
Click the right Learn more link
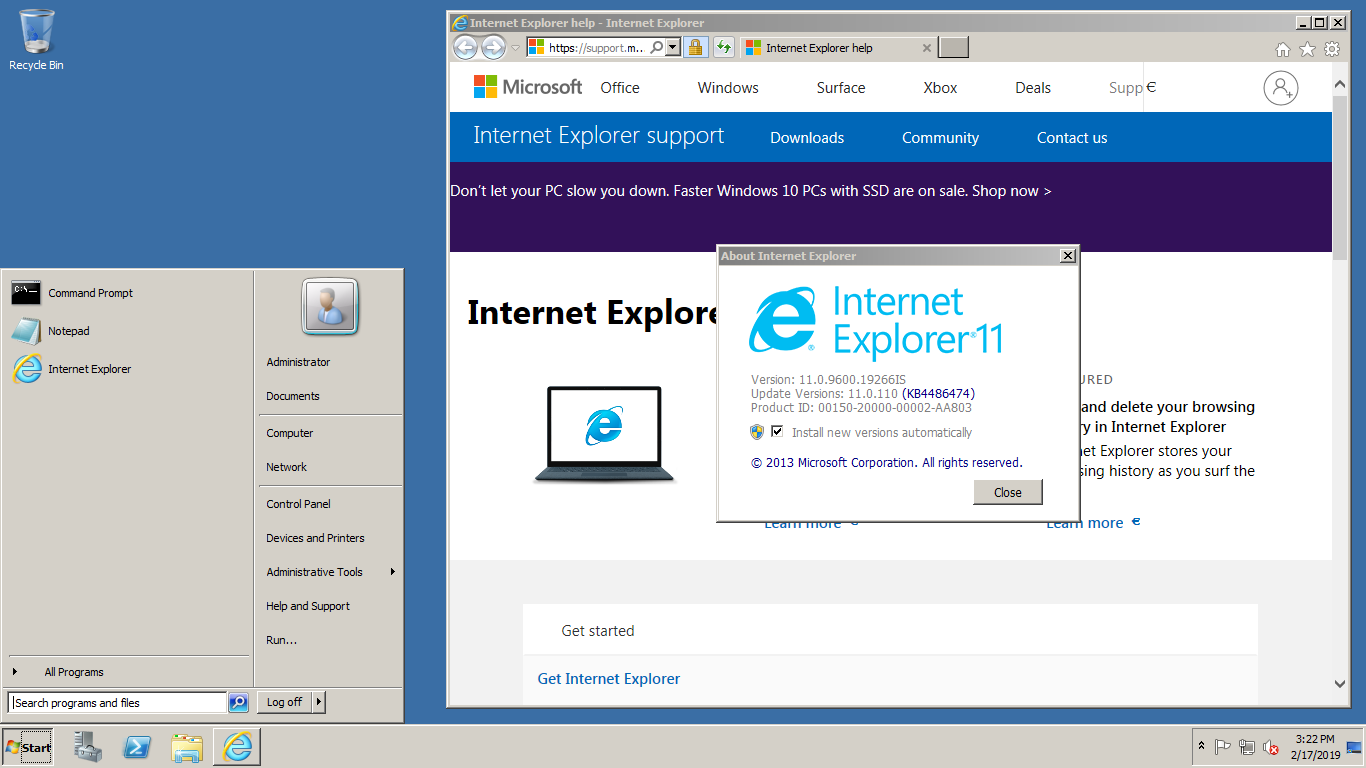[1085, 523]
